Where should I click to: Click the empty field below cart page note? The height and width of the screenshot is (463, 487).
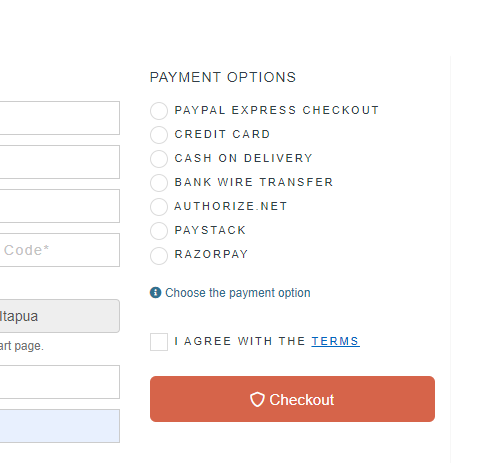point(60,382)
